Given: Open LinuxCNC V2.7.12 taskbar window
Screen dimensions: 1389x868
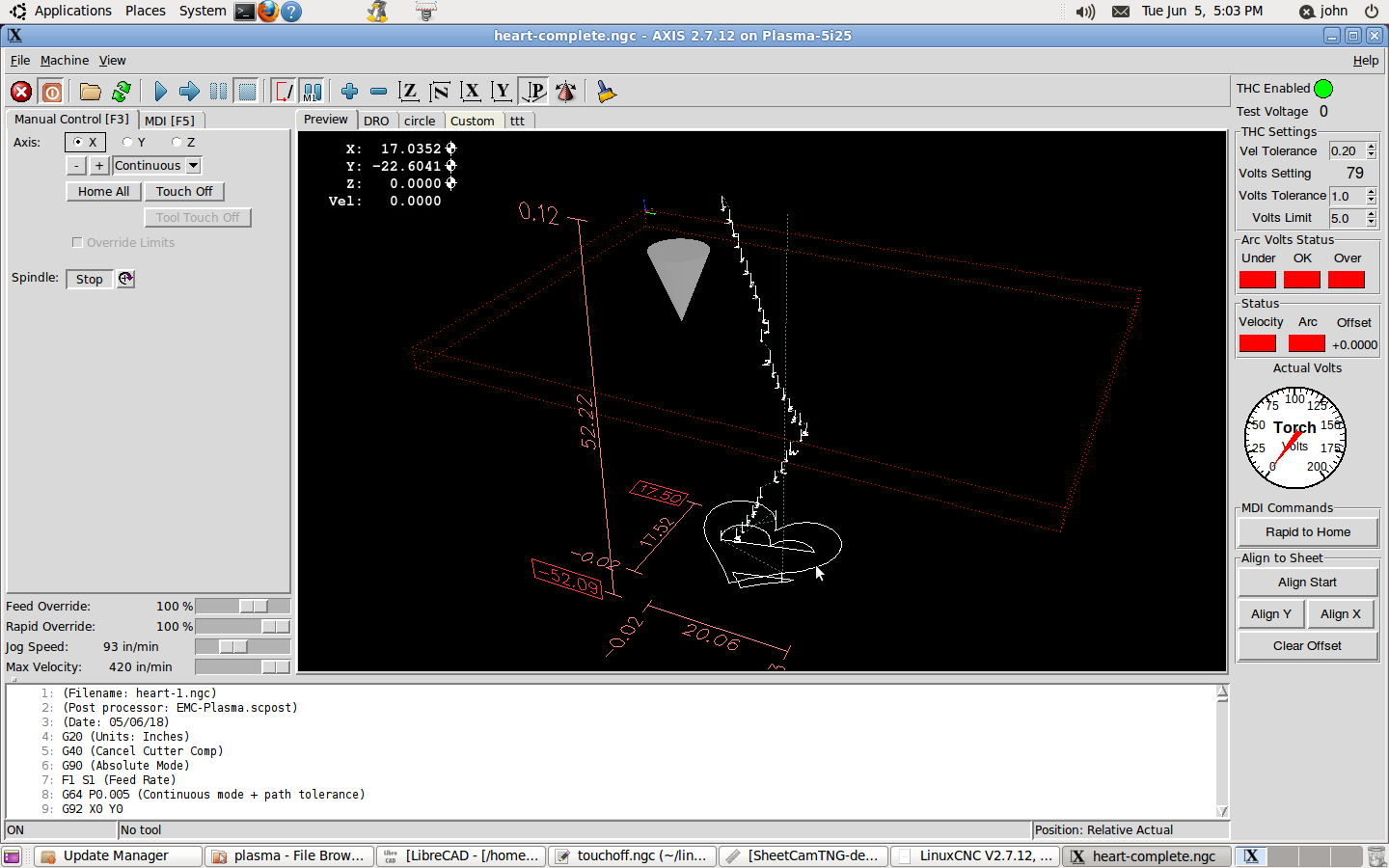Looking at the screenshot, I should coord(975,856).
